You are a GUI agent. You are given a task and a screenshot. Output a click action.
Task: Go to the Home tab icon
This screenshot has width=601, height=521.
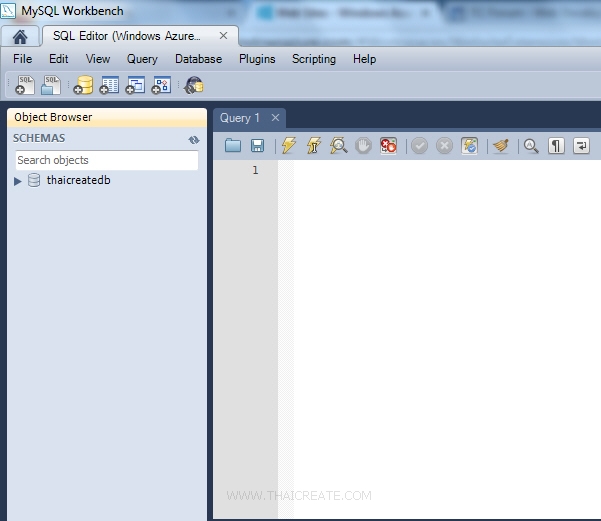(20, 37)
